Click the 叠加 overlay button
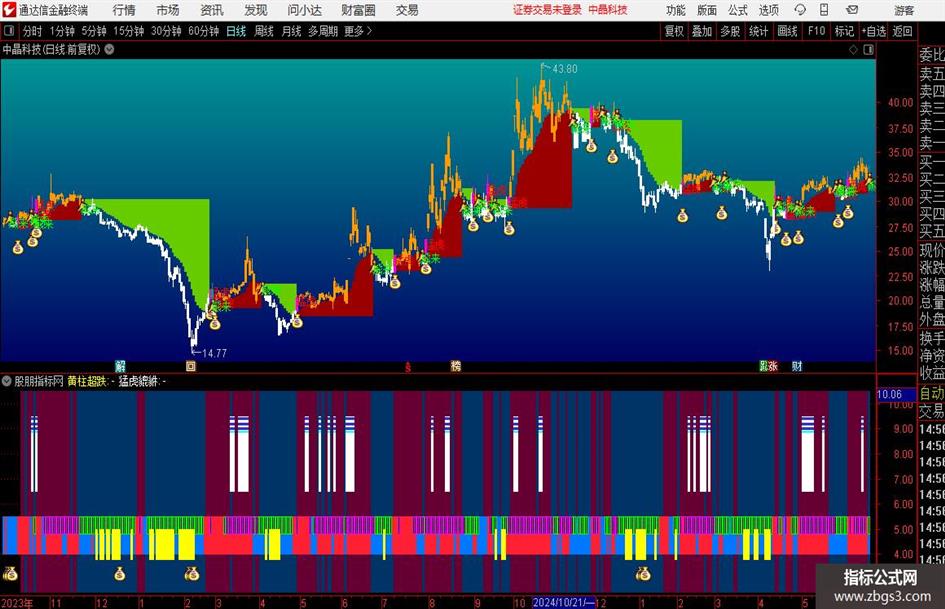Image resolution: width=945 pixels, height=609 pixels. click(x=702, y=31)
